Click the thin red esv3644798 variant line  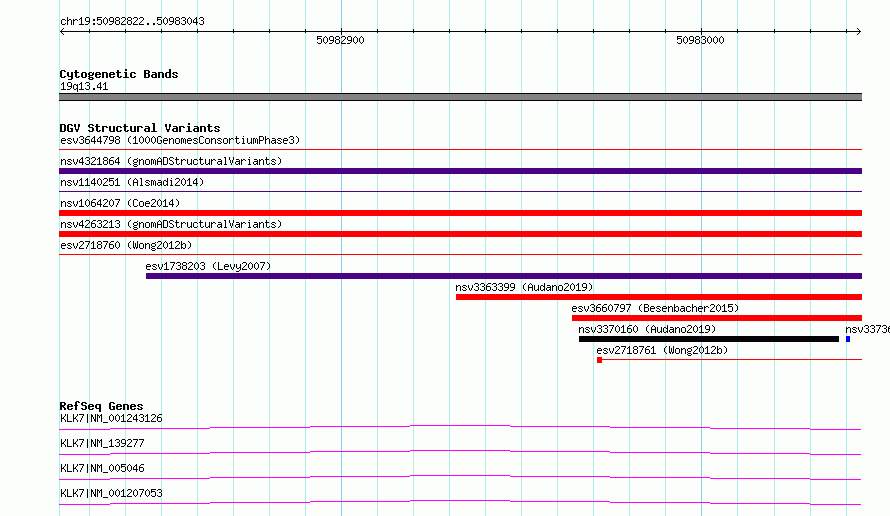point(460,149)
